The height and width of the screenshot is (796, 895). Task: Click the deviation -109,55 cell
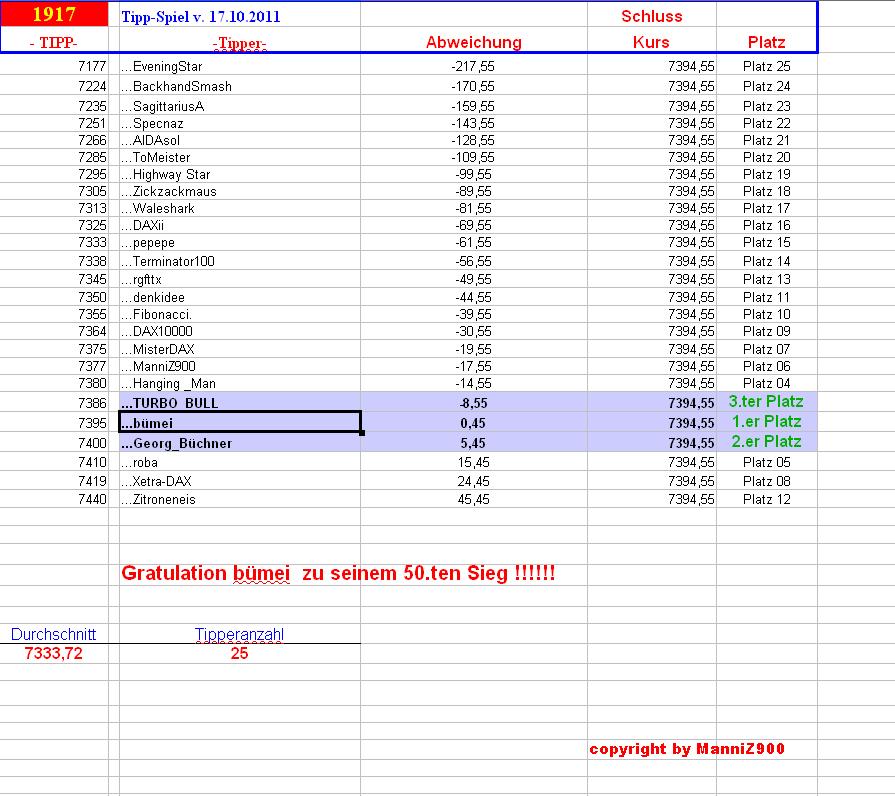coord(473,157)
